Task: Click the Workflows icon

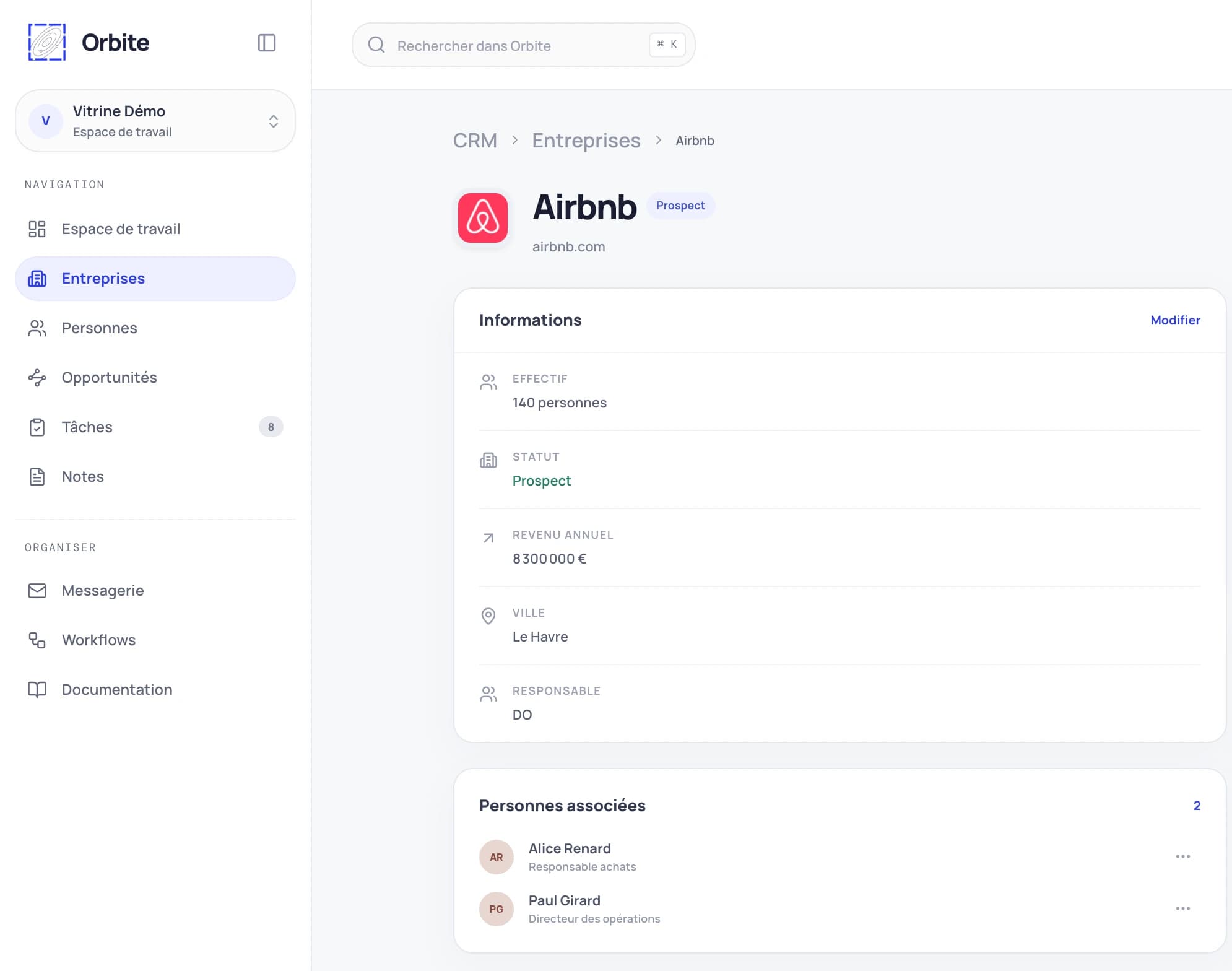Action: [37, 640]
